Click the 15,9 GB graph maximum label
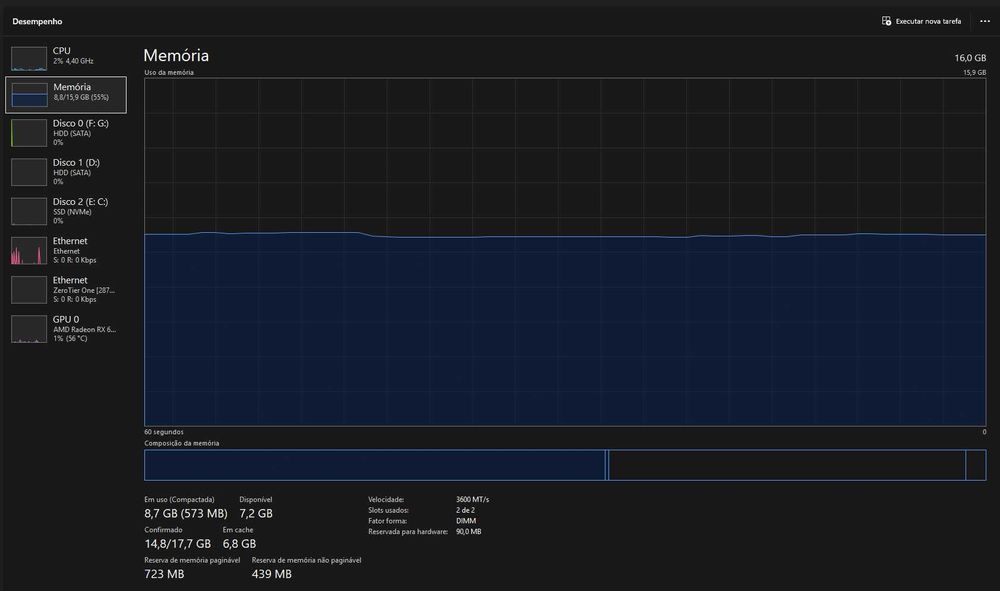The width and height of the screenshot is (1000, 591). point(974,73)
